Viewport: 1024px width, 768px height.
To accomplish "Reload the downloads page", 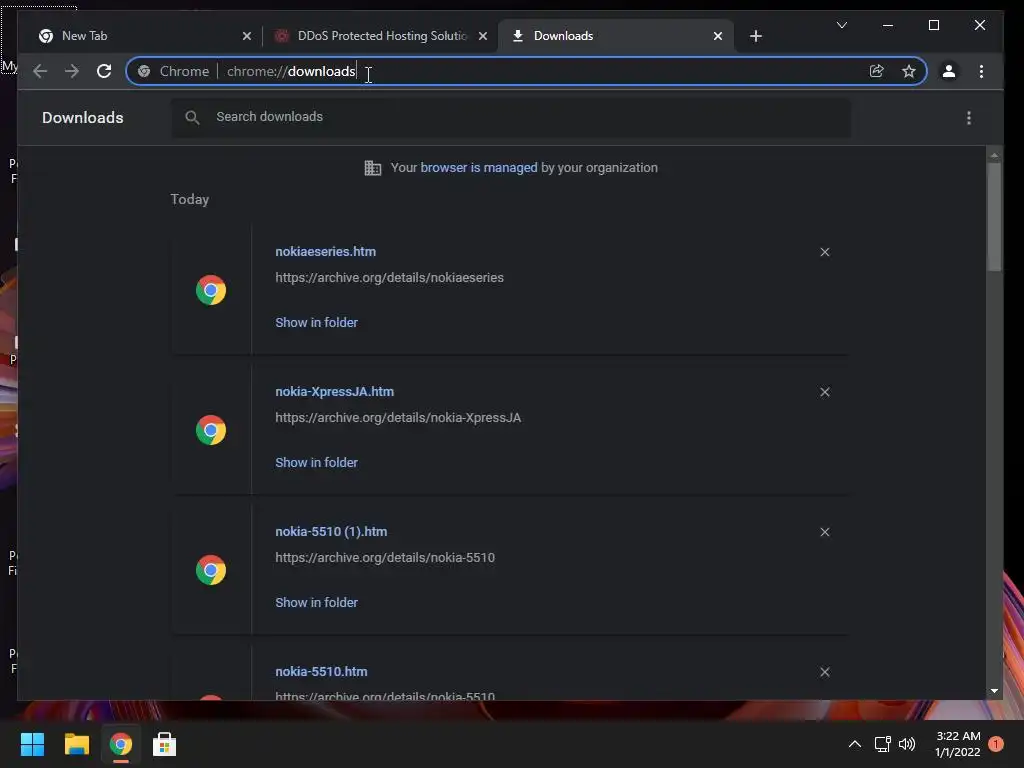I will pyautogui.click(x=104, y=71).
